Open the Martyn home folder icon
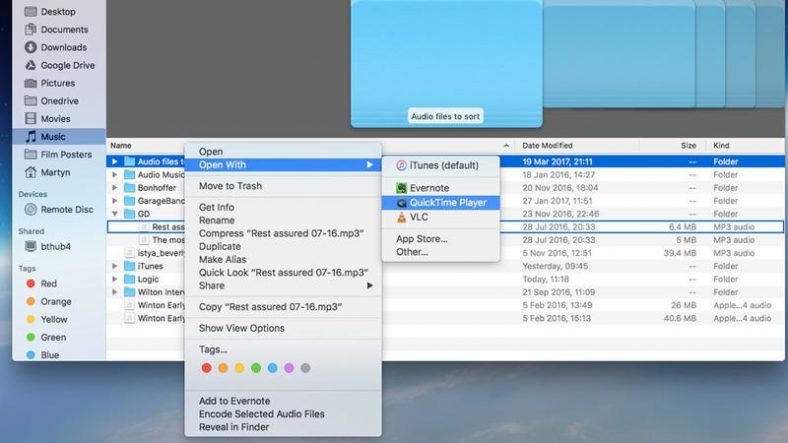 pos(31,172)
